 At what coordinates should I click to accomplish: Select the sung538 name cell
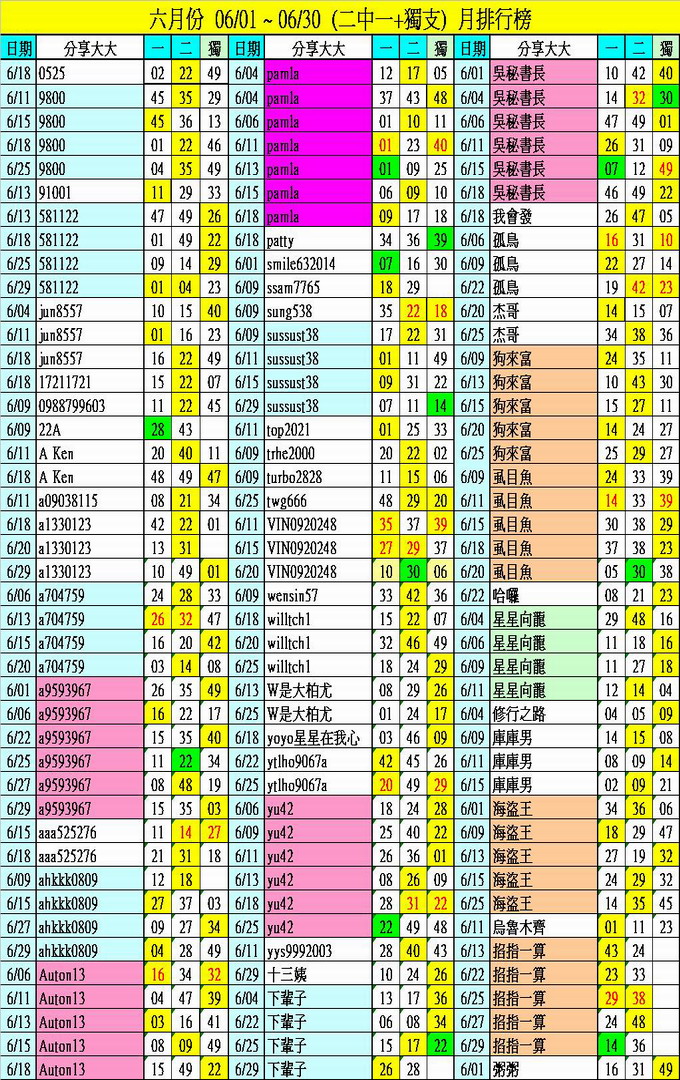point(318,311)
